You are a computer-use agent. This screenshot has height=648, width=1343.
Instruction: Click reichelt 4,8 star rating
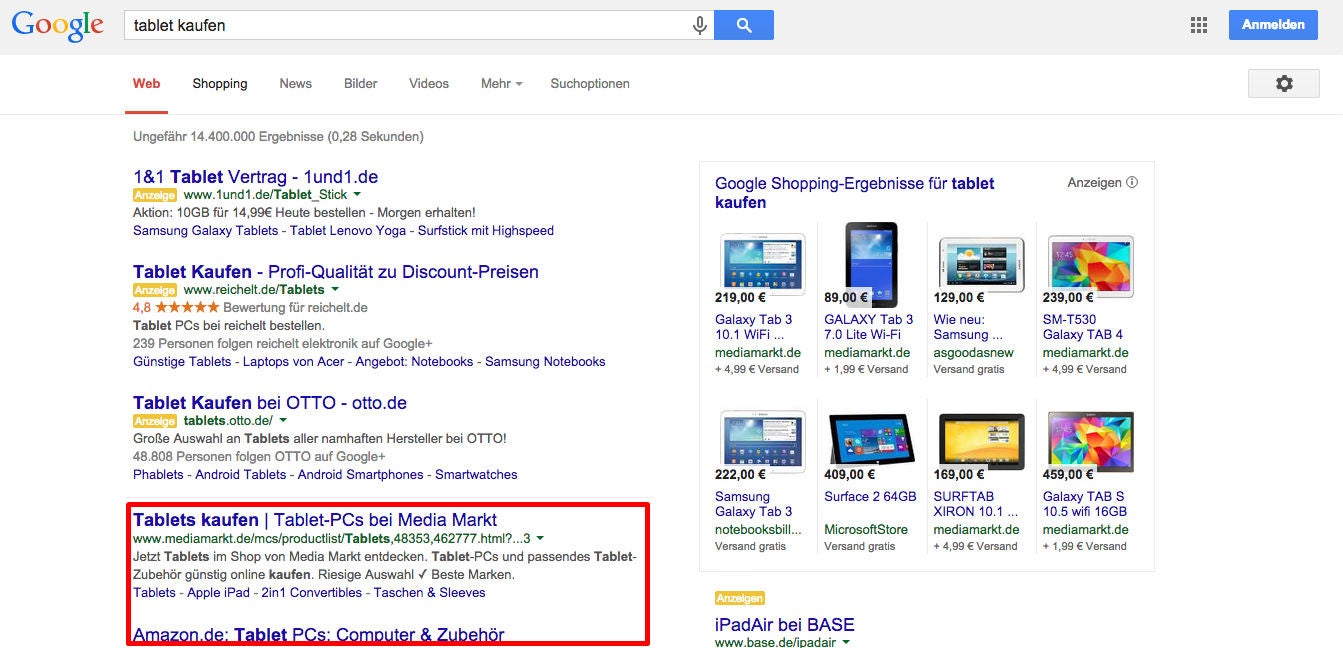(176, 308)
